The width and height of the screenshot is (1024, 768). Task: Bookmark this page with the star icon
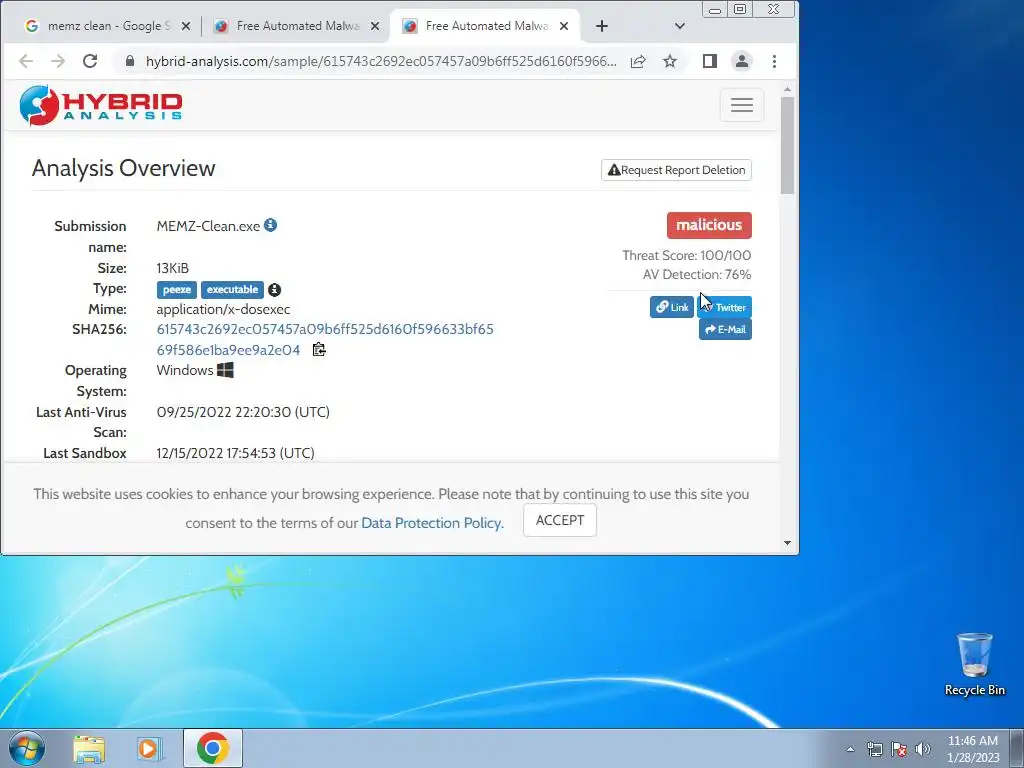pyautogui.click(x=670, y=61)
